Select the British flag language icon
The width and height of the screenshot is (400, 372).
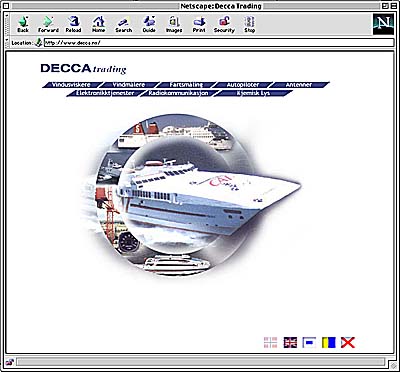290,343
